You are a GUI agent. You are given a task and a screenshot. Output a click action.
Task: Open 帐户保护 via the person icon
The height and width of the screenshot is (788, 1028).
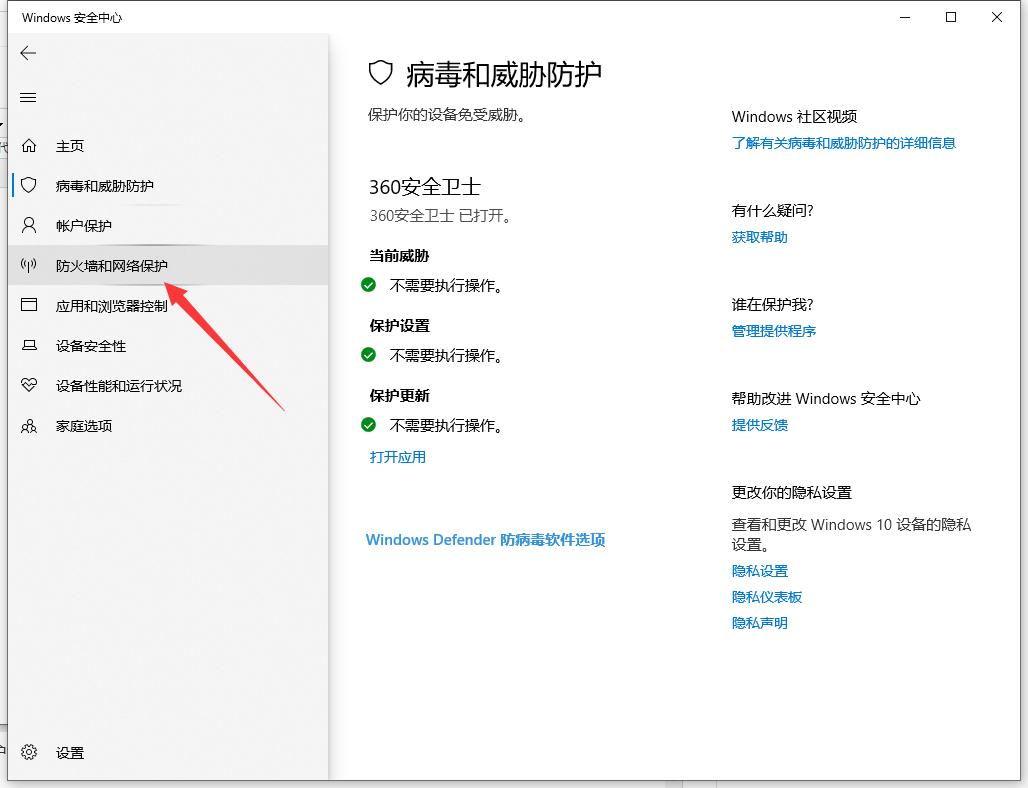point(29,225)
